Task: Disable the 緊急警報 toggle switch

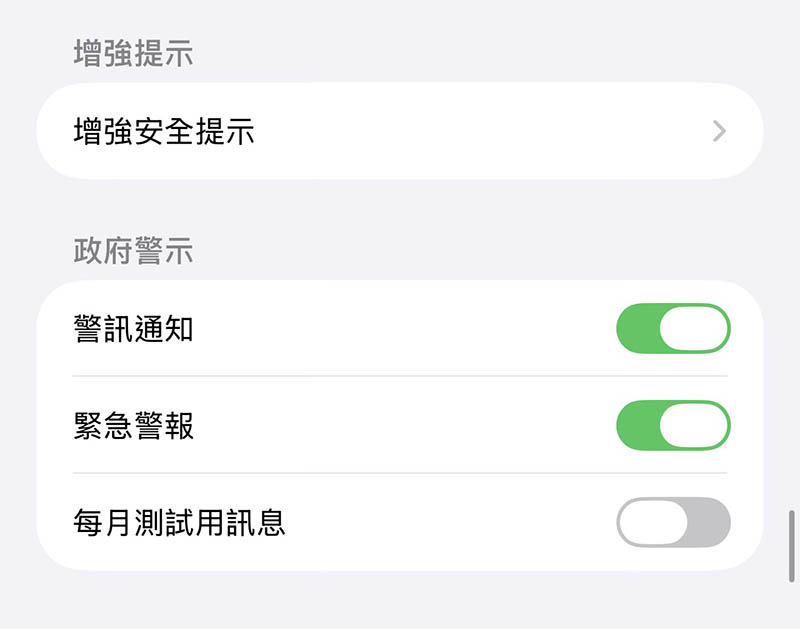Action: pos(673,426)
